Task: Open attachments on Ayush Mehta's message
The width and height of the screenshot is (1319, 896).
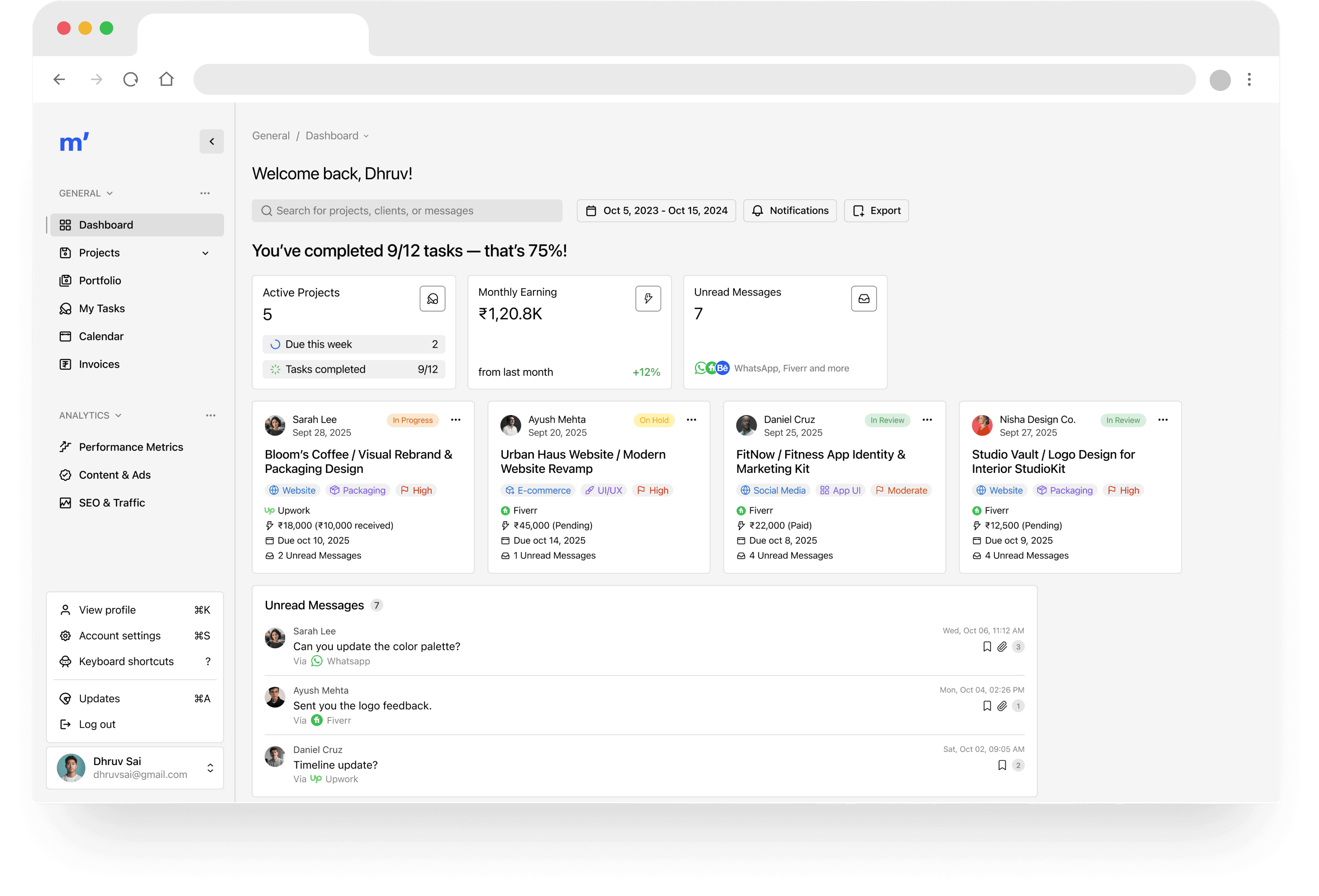Action: click(1002, 706)
